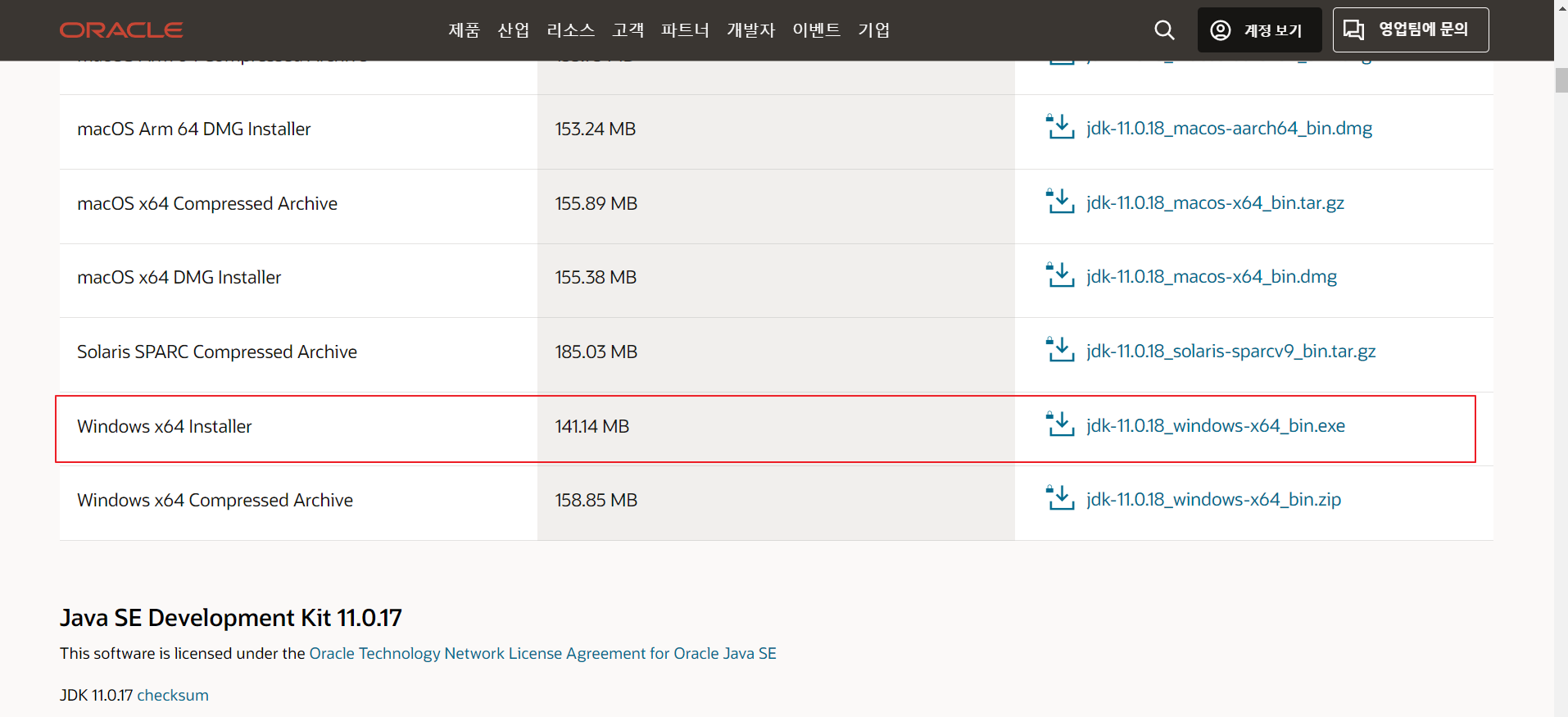The image size is (1568, 717).
Task: Download jdk-11.0.18_windows-x64_bin.exe
Action: click(x=1216, y=425)
